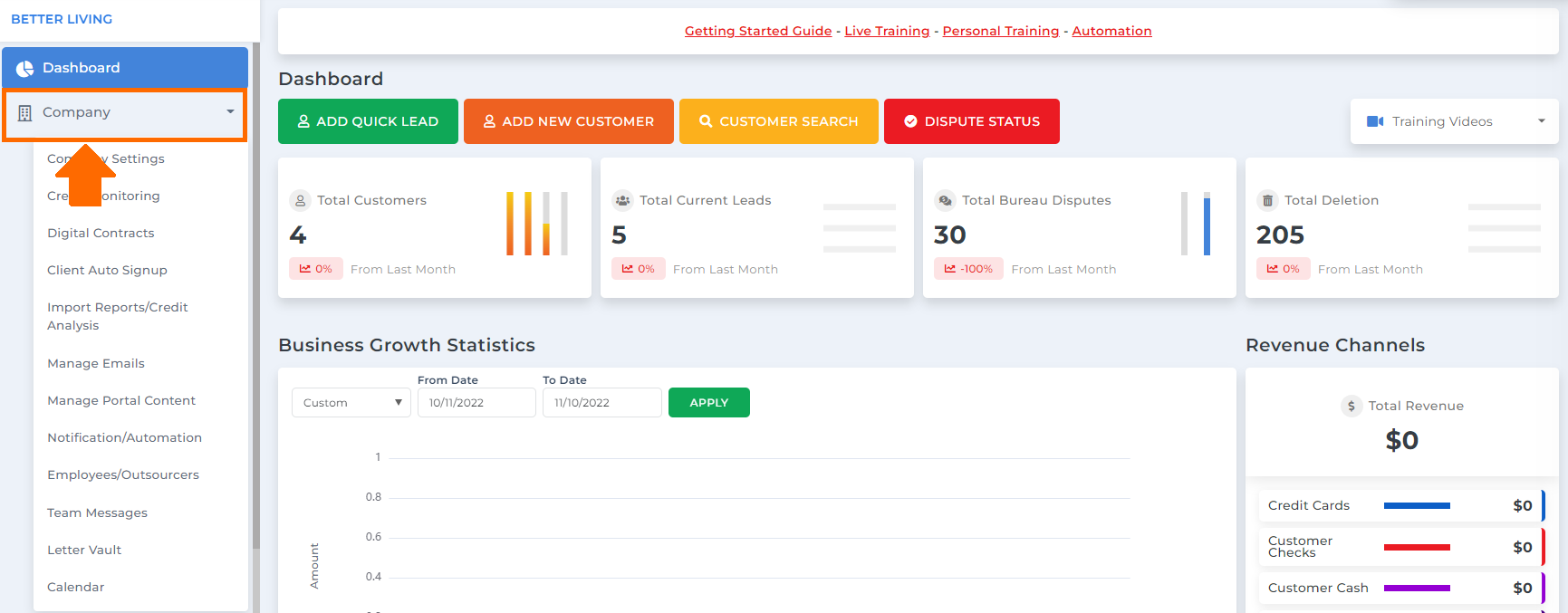The image size is (1568, 613).
Task: Click the Credit Cards blue revenue bar
Action: [x=1417, y=506]
